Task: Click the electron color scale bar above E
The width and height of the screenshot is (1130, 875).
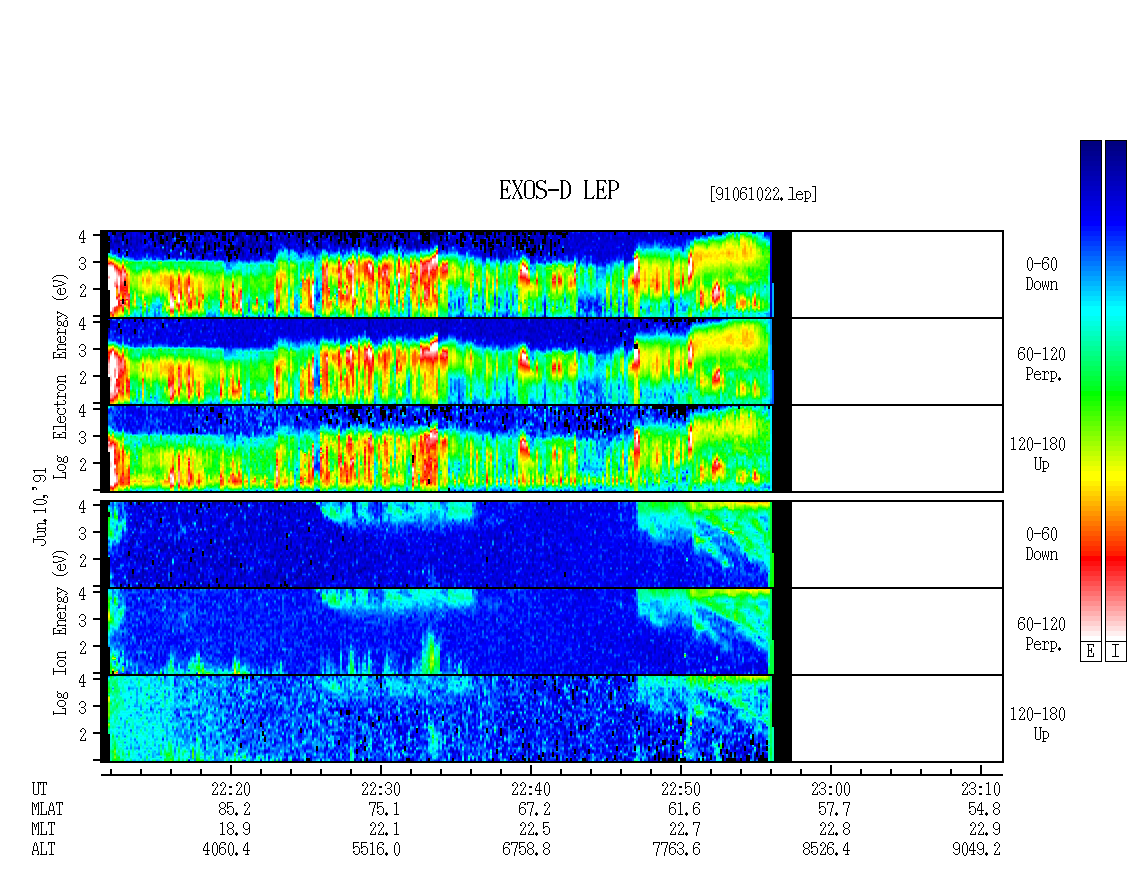Action: tap(1090, 389)
